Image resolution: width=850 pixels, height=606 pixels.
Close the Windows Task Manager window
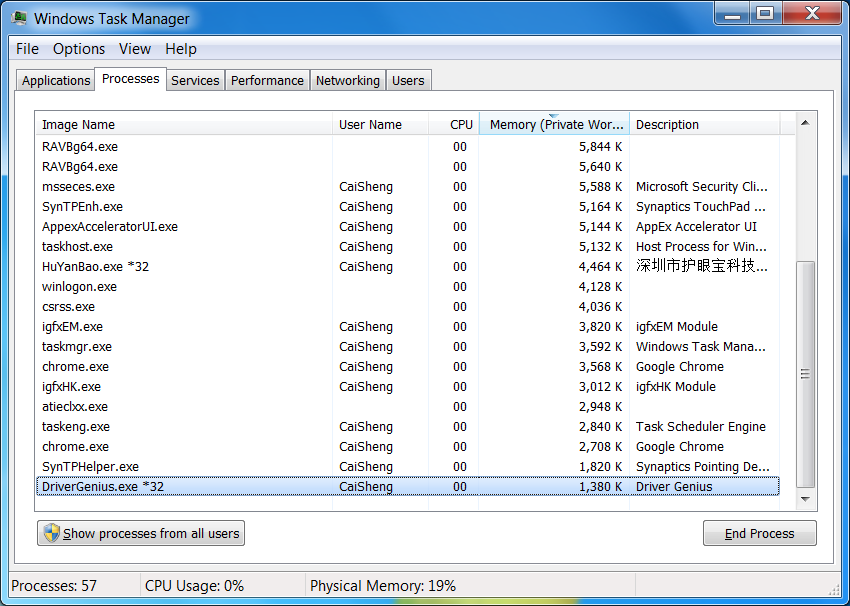click(812, 13)
